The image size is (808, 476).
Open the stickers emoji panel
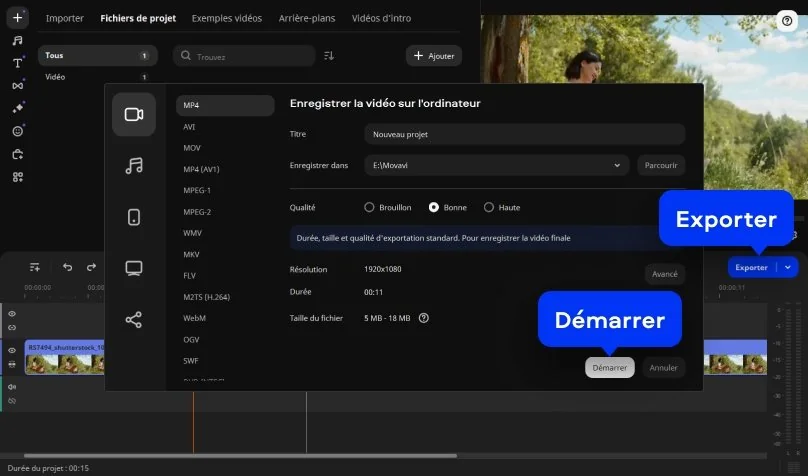click(x=18, y=131)
